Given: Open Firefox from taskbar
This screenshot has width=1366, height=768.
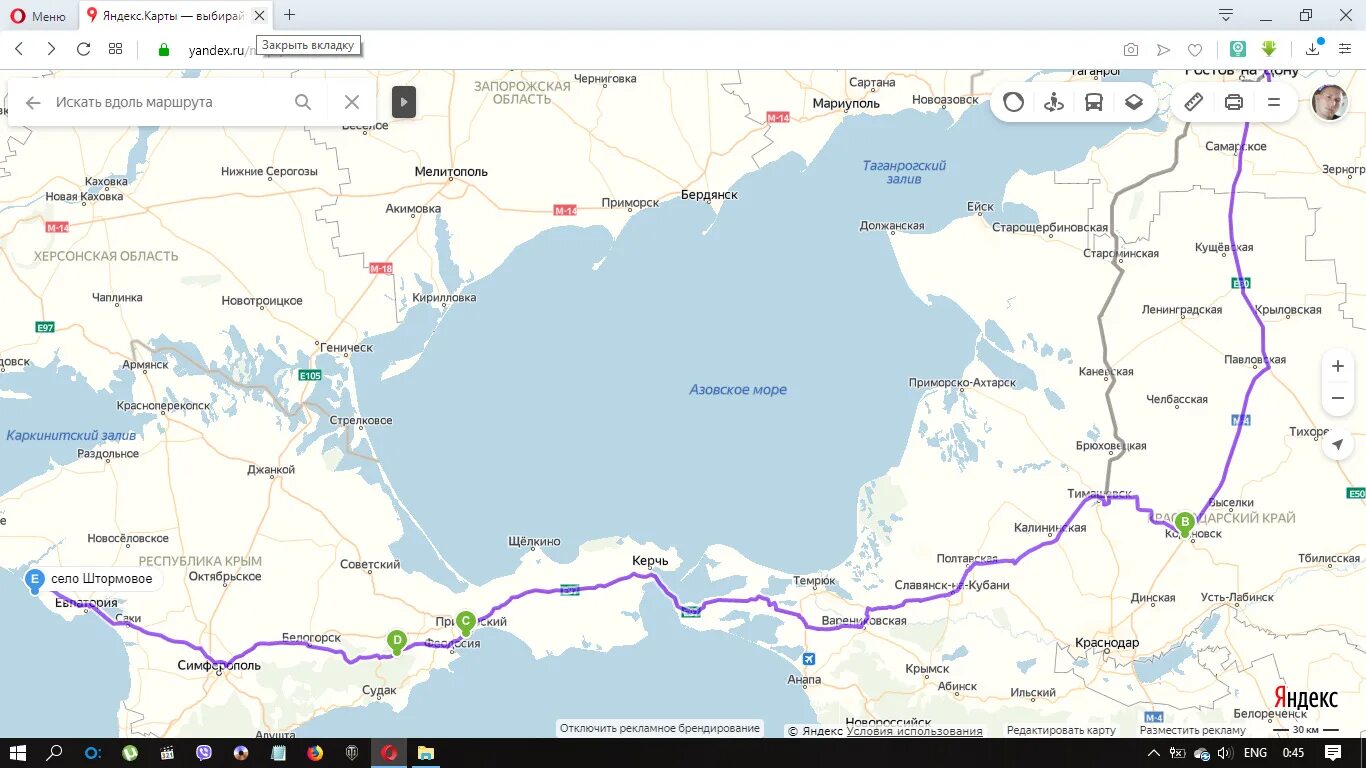Looking at the screenshot, I should pos(314,753).
